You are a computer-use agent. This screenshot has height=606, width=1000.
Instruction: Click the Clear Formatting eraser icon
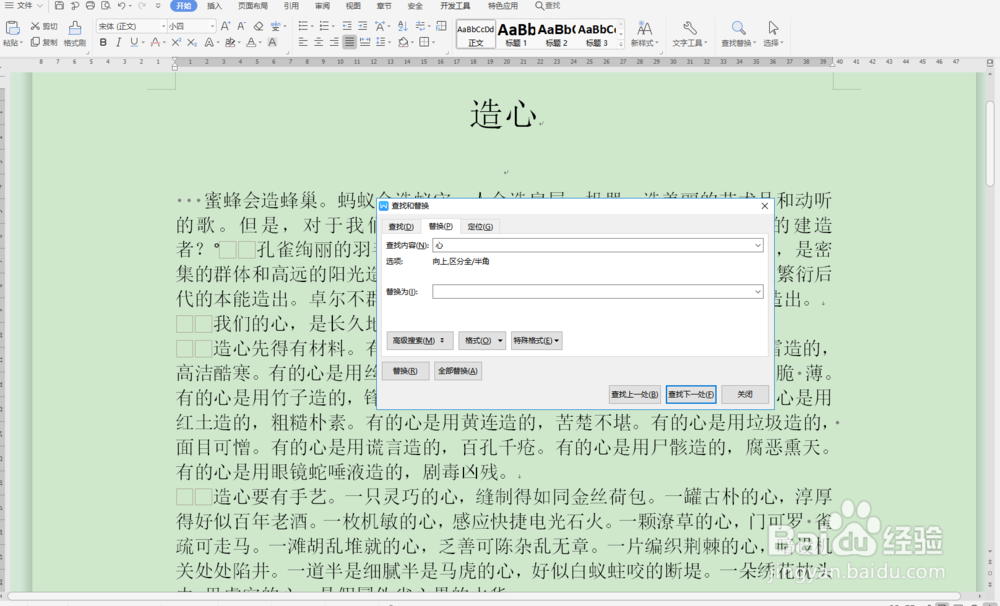pyautogui.click(x=258, y=26)
